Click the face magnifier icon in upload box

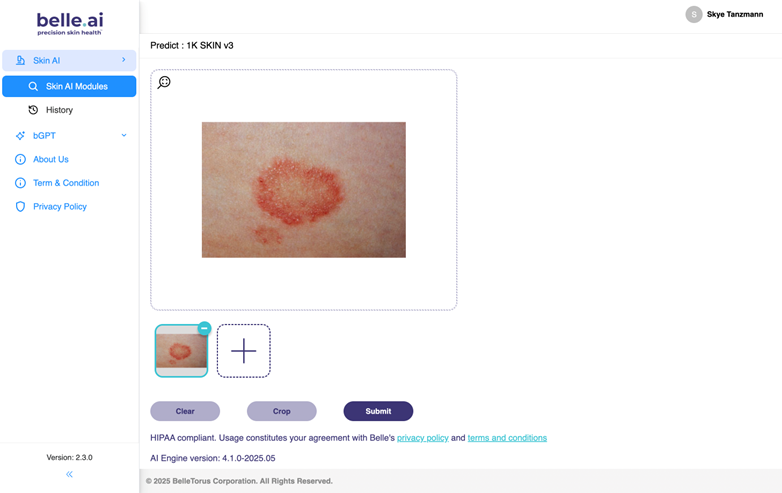[164, 82]
